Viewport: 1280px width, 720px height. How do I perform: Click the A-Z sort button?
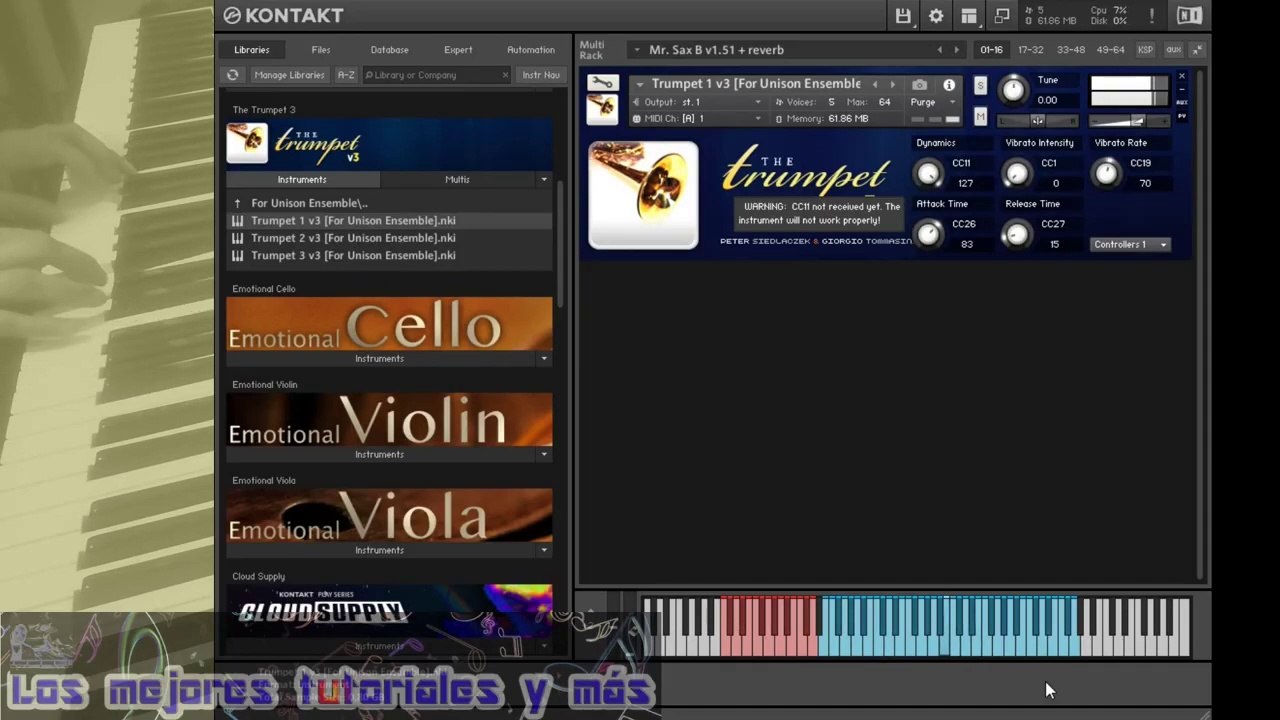click(346, 75)
